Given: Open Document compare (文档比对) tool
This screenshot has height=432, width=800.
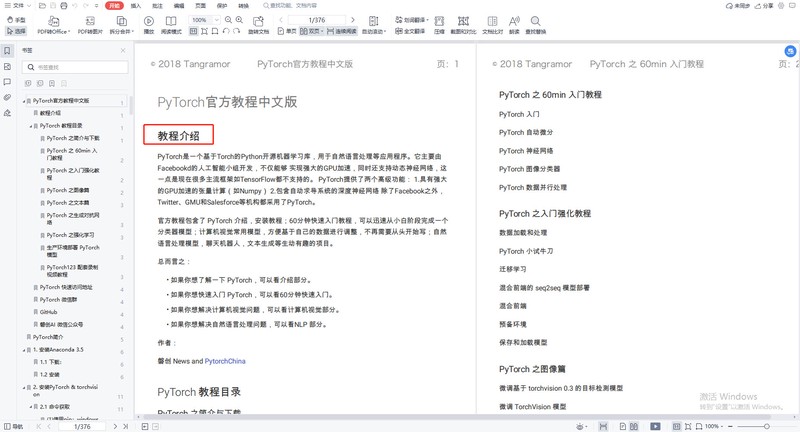Looking at the screenshot, I should click(492, 25).
